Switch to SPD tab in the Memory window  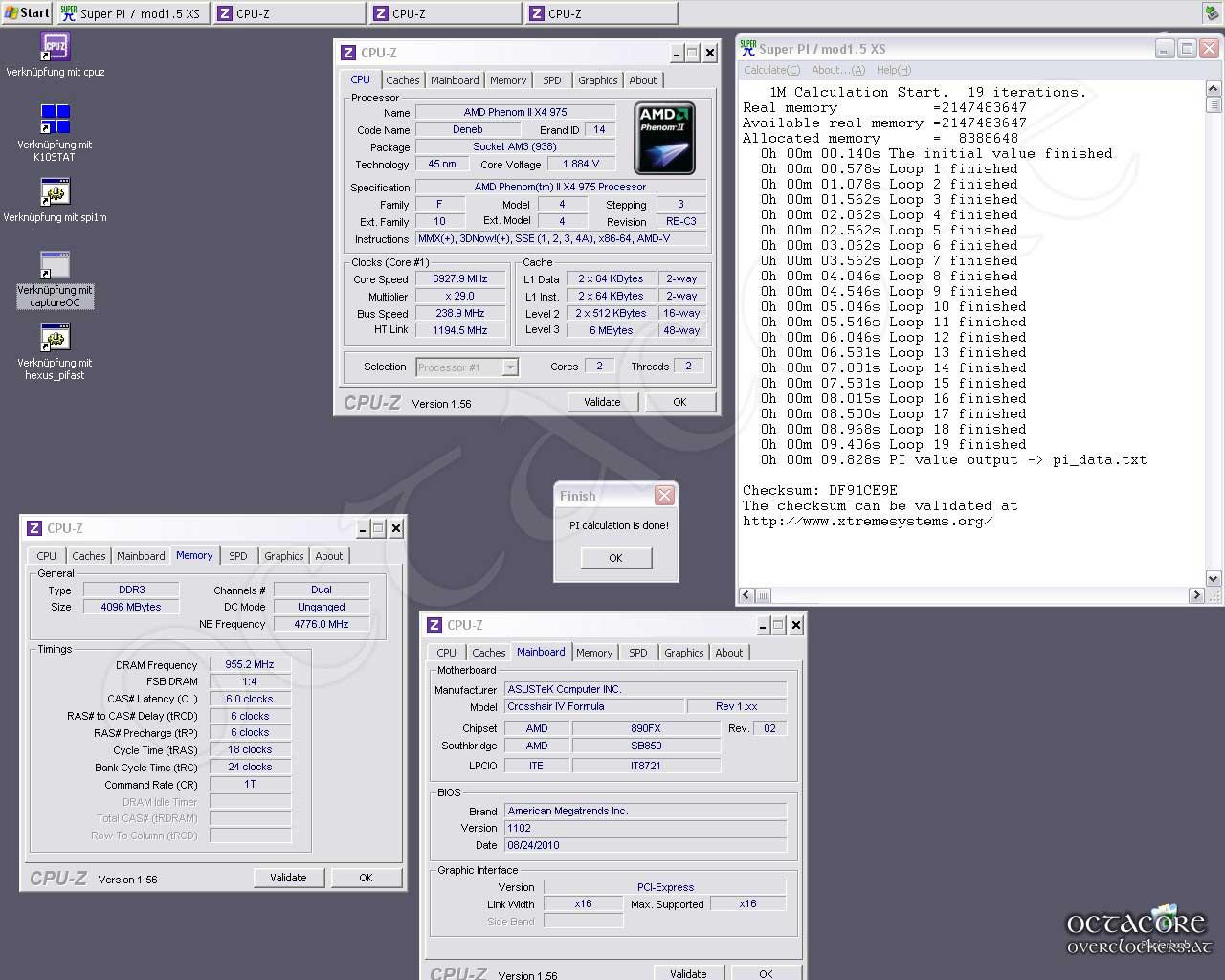point(238,556)
